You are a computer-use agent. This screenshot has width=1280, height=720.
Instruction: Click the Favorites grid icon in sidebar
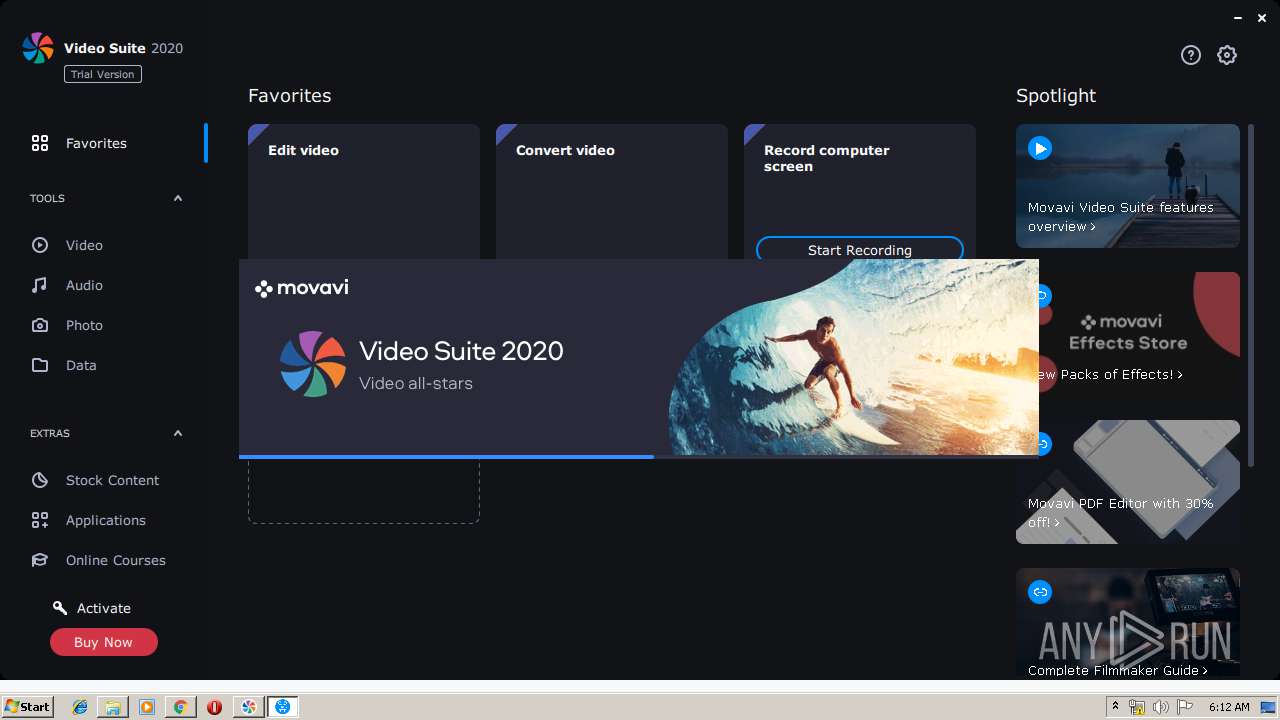point(40,143)
